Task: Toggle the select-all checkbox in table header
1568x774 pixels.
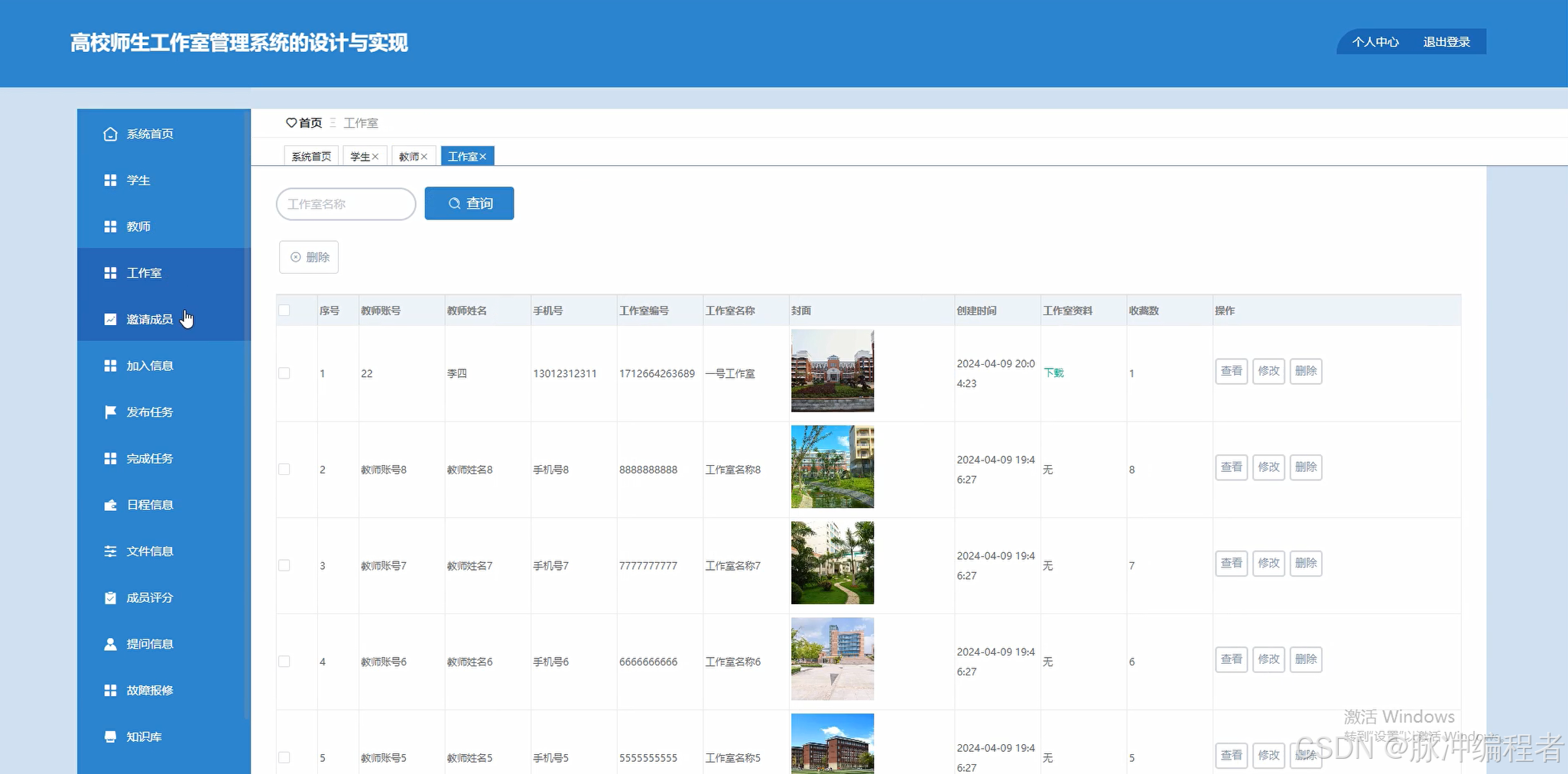Action: coord(284,310)
